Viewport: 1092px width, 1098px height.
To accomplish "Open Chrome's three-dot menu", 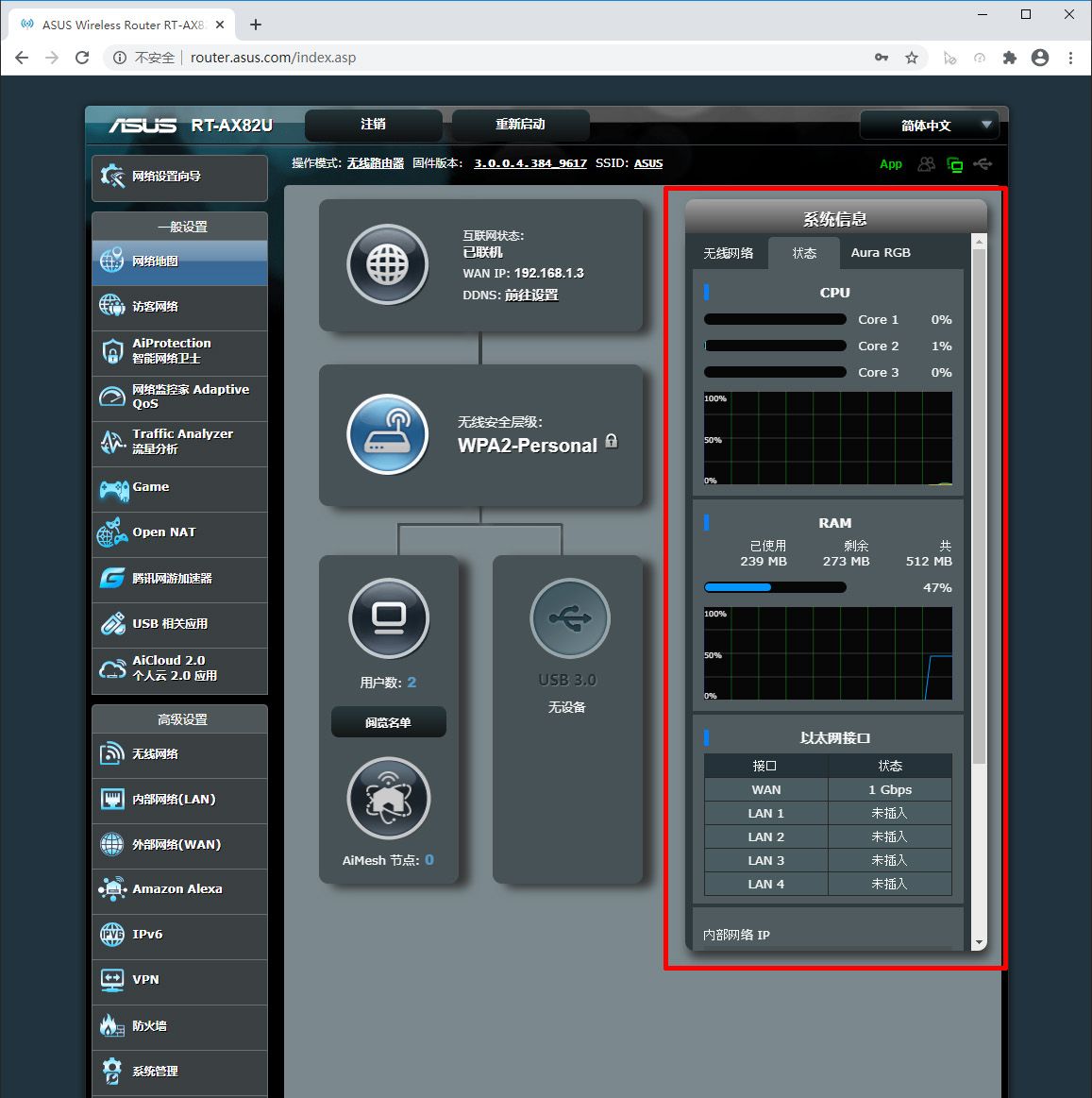I will (1070, 58).
